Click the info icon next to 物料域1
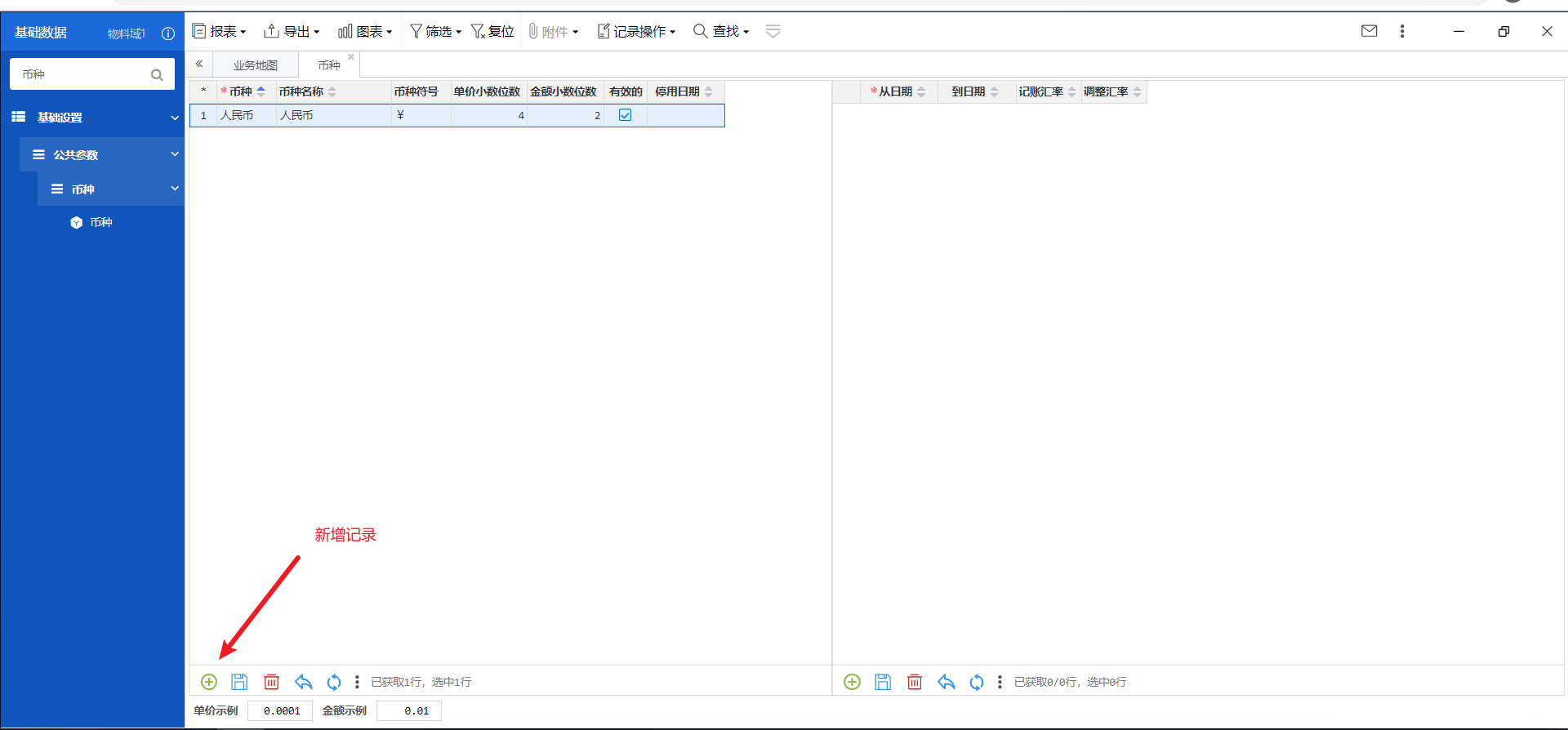Image resolution: width=1568 pixels, height=730 pixels. [168, 33]
